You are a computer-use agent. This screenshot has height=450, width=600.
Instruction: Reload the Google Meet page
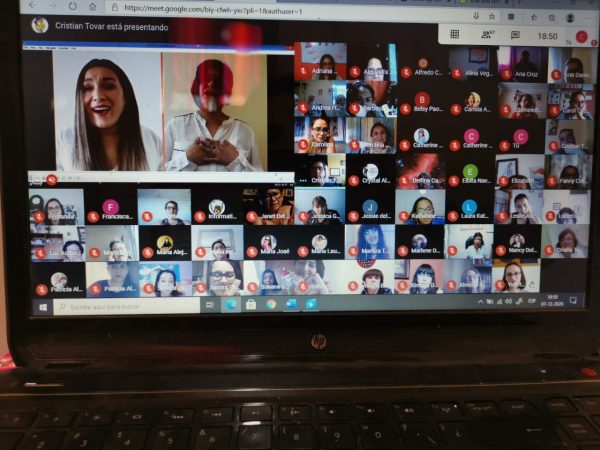(70, 6)
